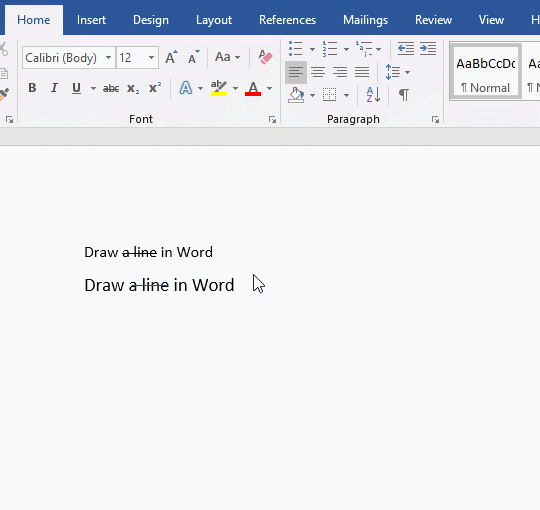Click Decrease Font Size icon

pyautogui.click(x=193, y=57)
